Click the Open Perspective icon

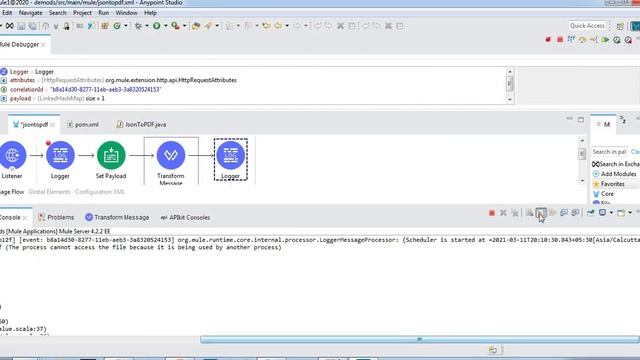pos(620,26)
